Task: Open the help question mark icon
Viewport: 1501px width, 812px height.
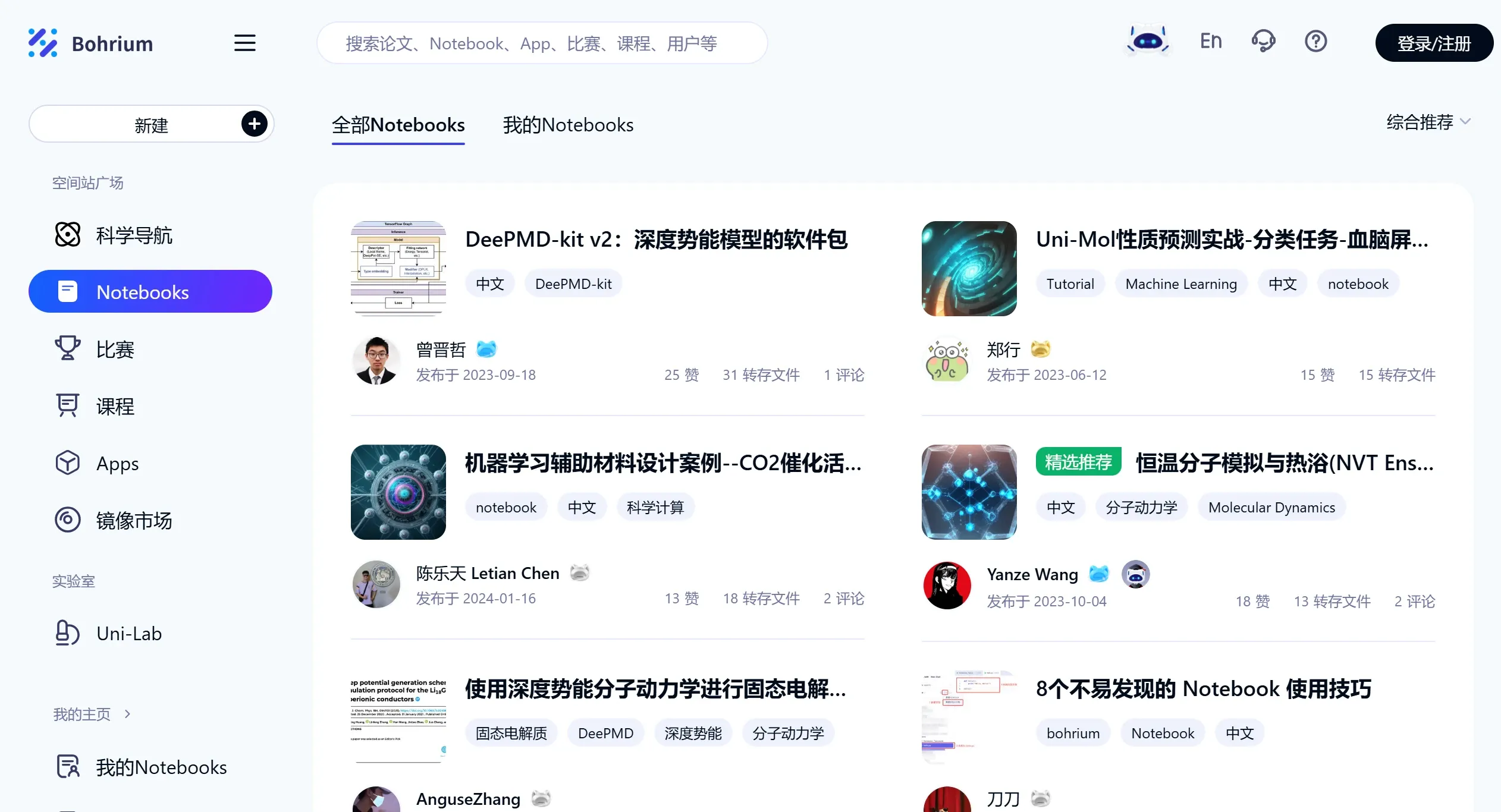Action: point(1315,40)
